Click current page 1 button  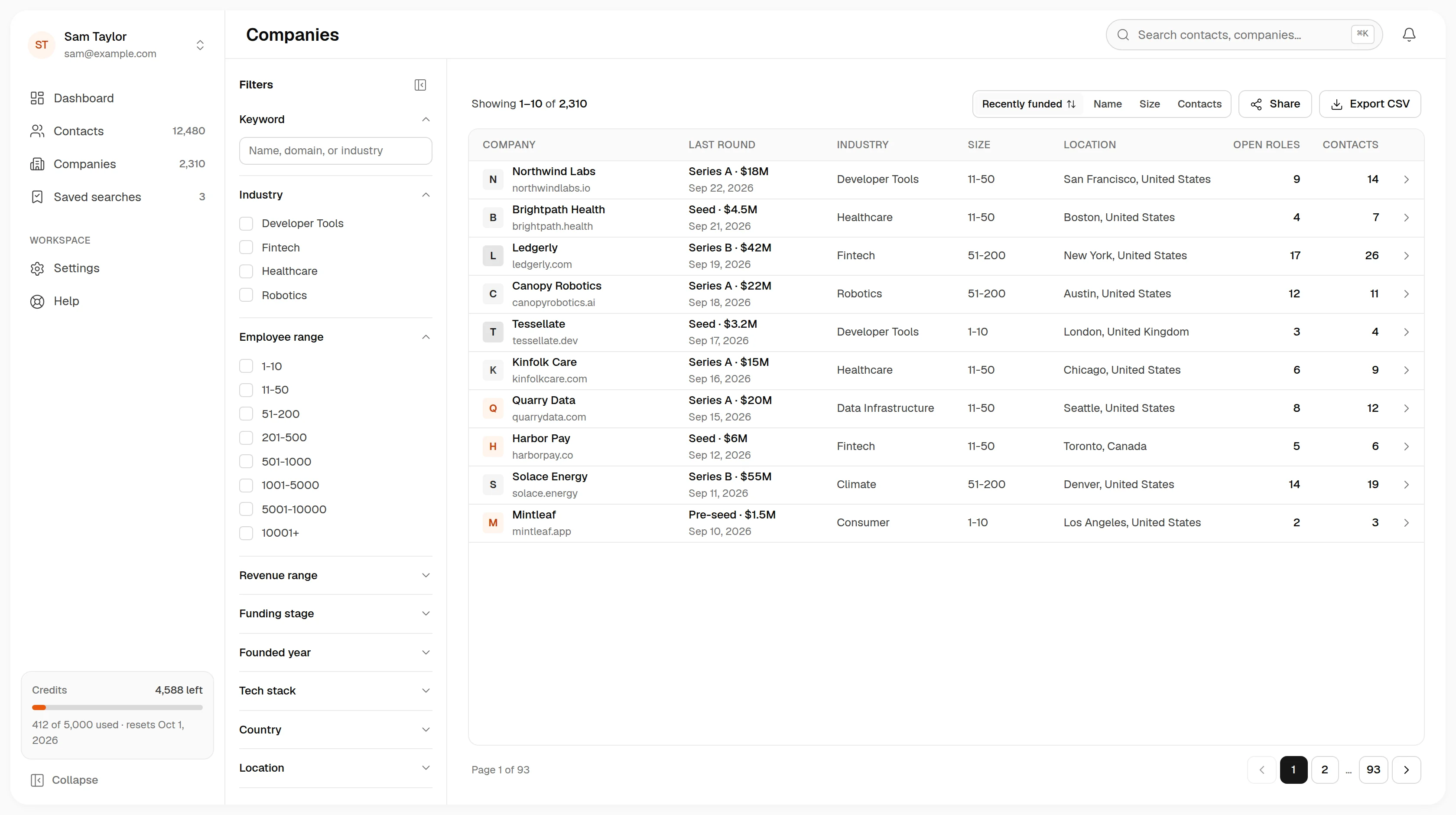[1293, 770]
